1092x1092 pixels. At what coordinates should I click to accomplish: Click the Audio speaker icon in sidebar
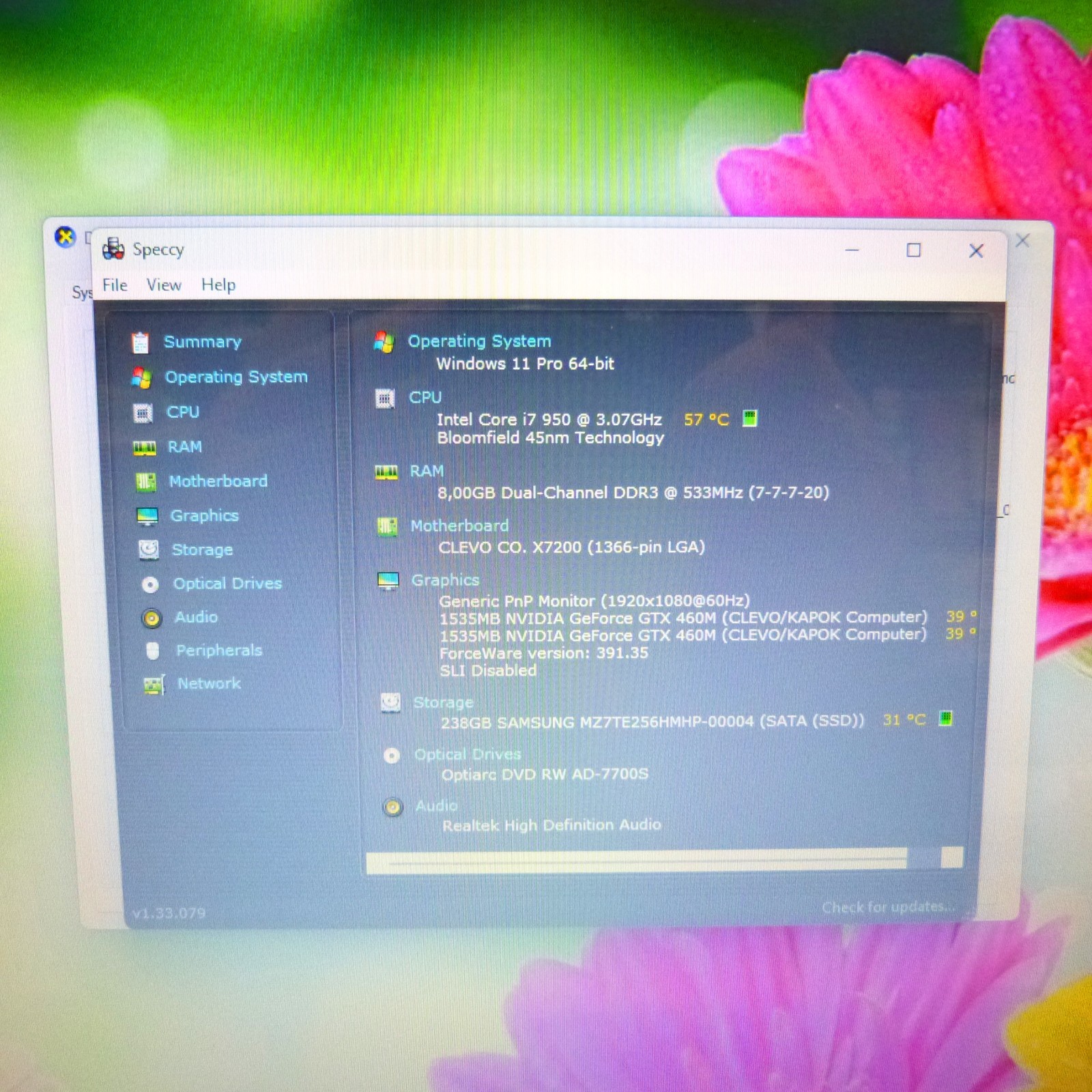152,618
